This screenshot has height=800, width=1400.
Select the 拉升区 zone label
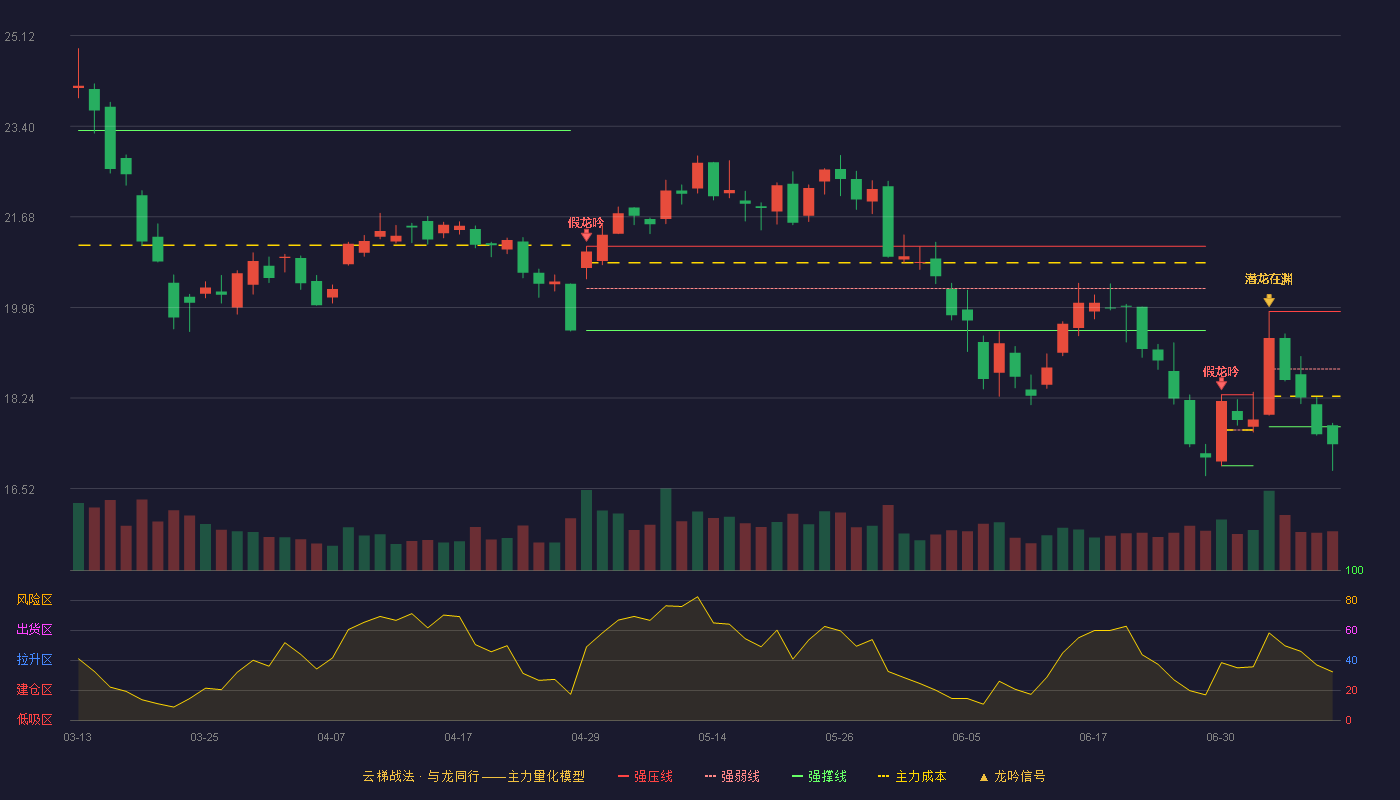coord(34,660)
